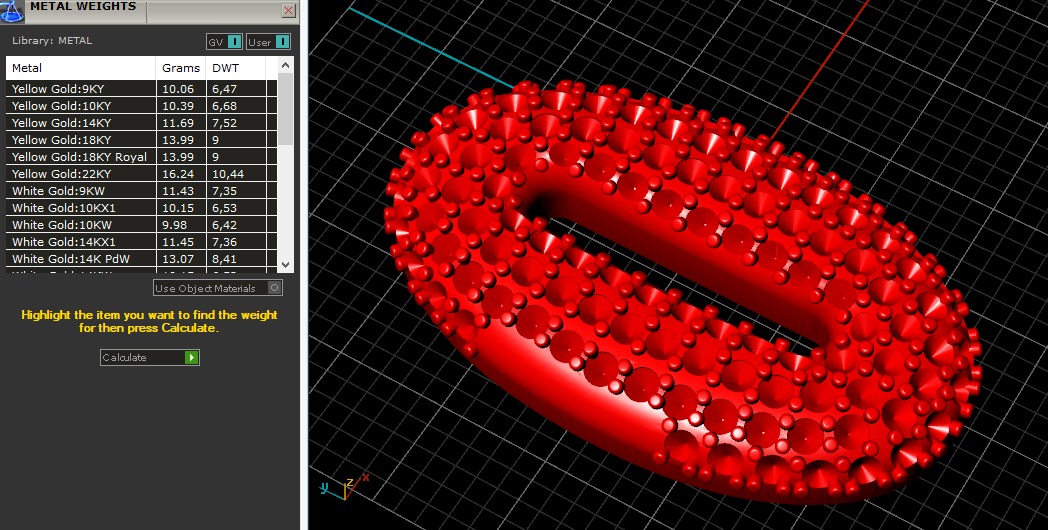1048x530 pixels.
Task: Click the 16.24 grams cell
Action: pyautogui.click(x=181, y=174)
